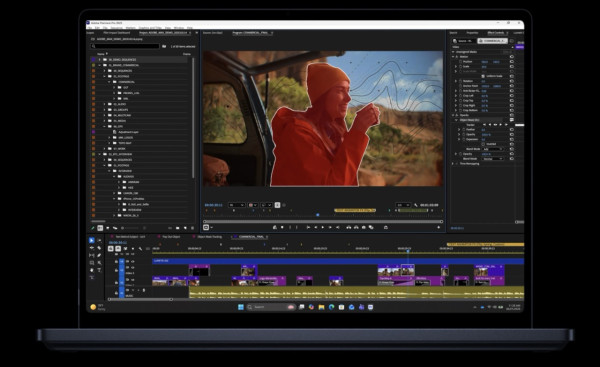
Task: Toggle Snap in Timeline
Action: coord(118,248)
